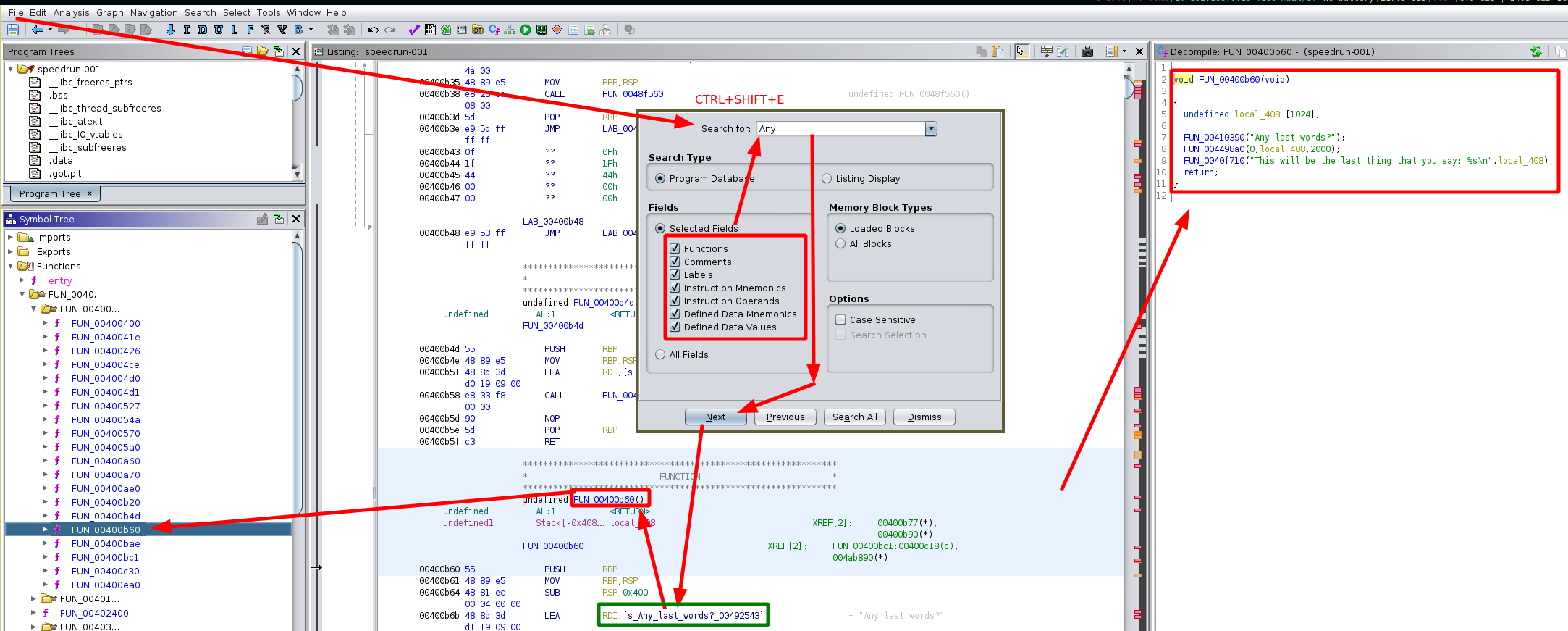
Task: Go back with the blue left-arrow navigation icon
Action: coord(38,30)
